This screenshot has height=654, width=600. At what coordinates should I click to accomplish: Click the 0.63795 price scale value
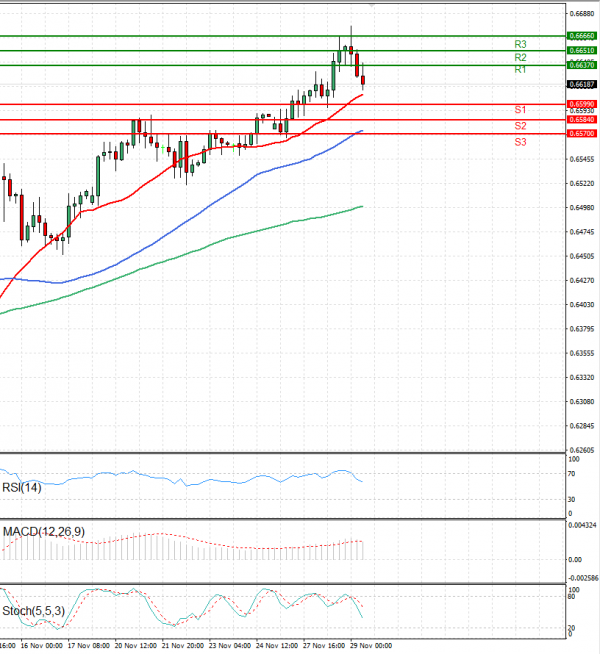[582, 329]
